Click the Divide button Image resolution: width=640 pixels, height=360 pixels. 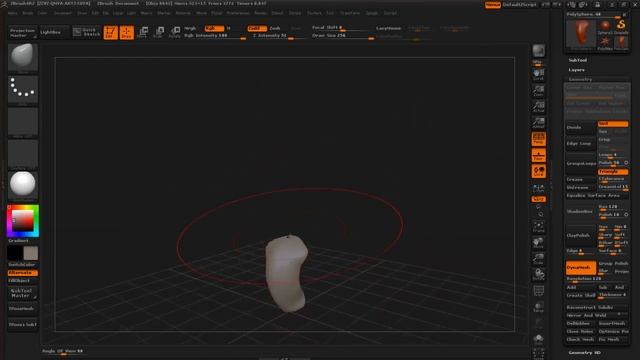[580, 127]
